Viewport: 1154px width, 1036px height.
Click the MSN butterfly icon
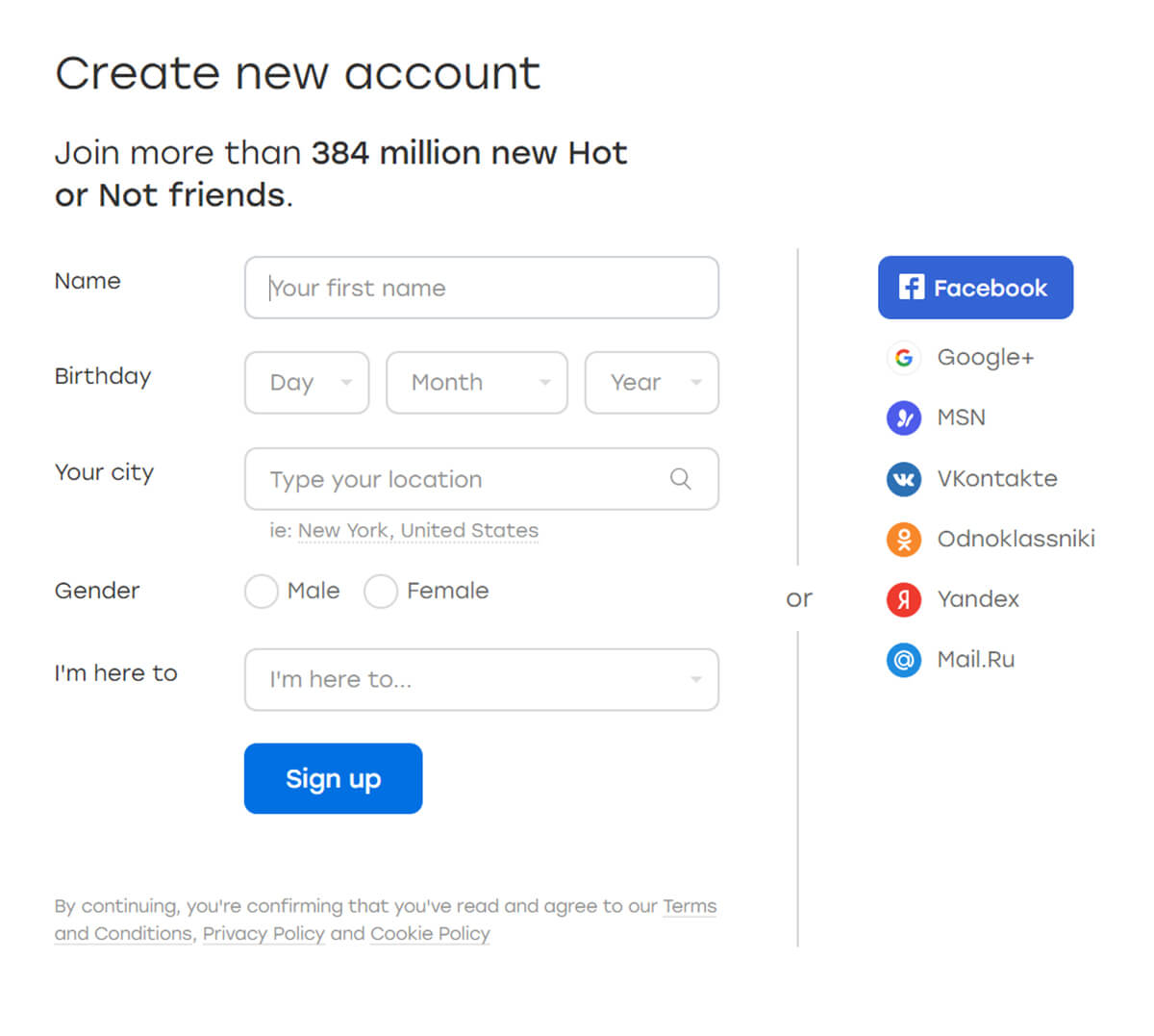click(904, 418)
